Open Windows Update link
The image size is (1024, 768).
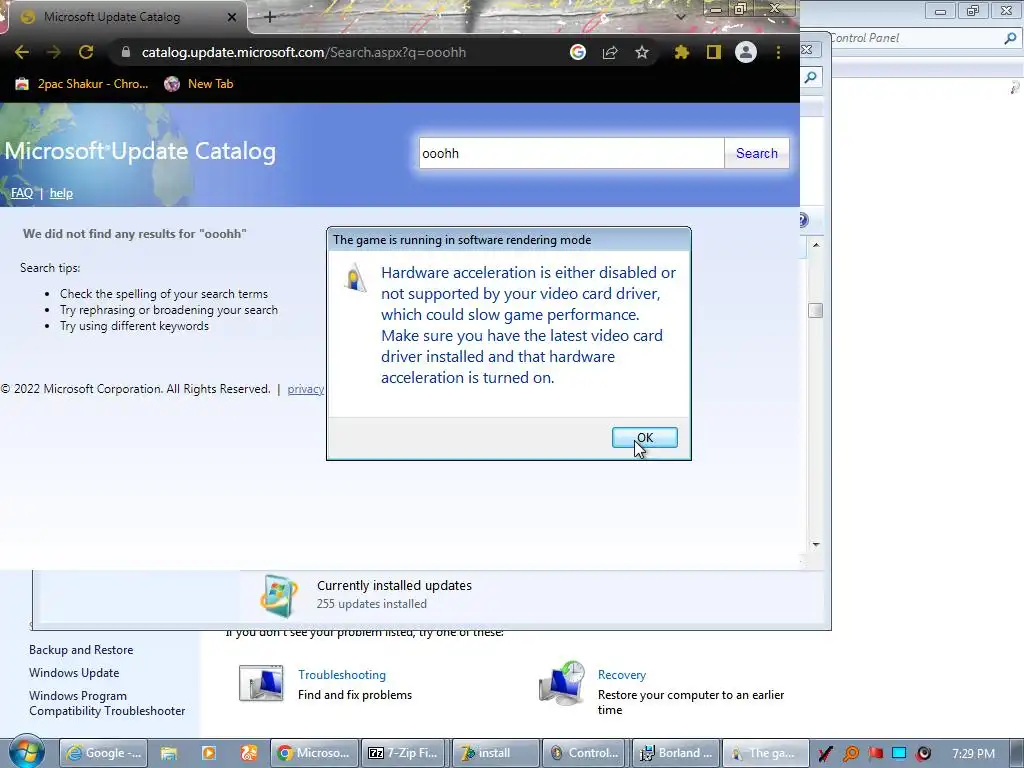tap(74, 673)
